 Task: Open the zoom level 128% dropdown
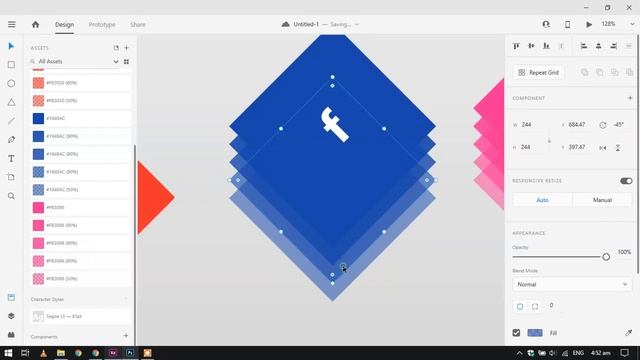pos(632,24)
